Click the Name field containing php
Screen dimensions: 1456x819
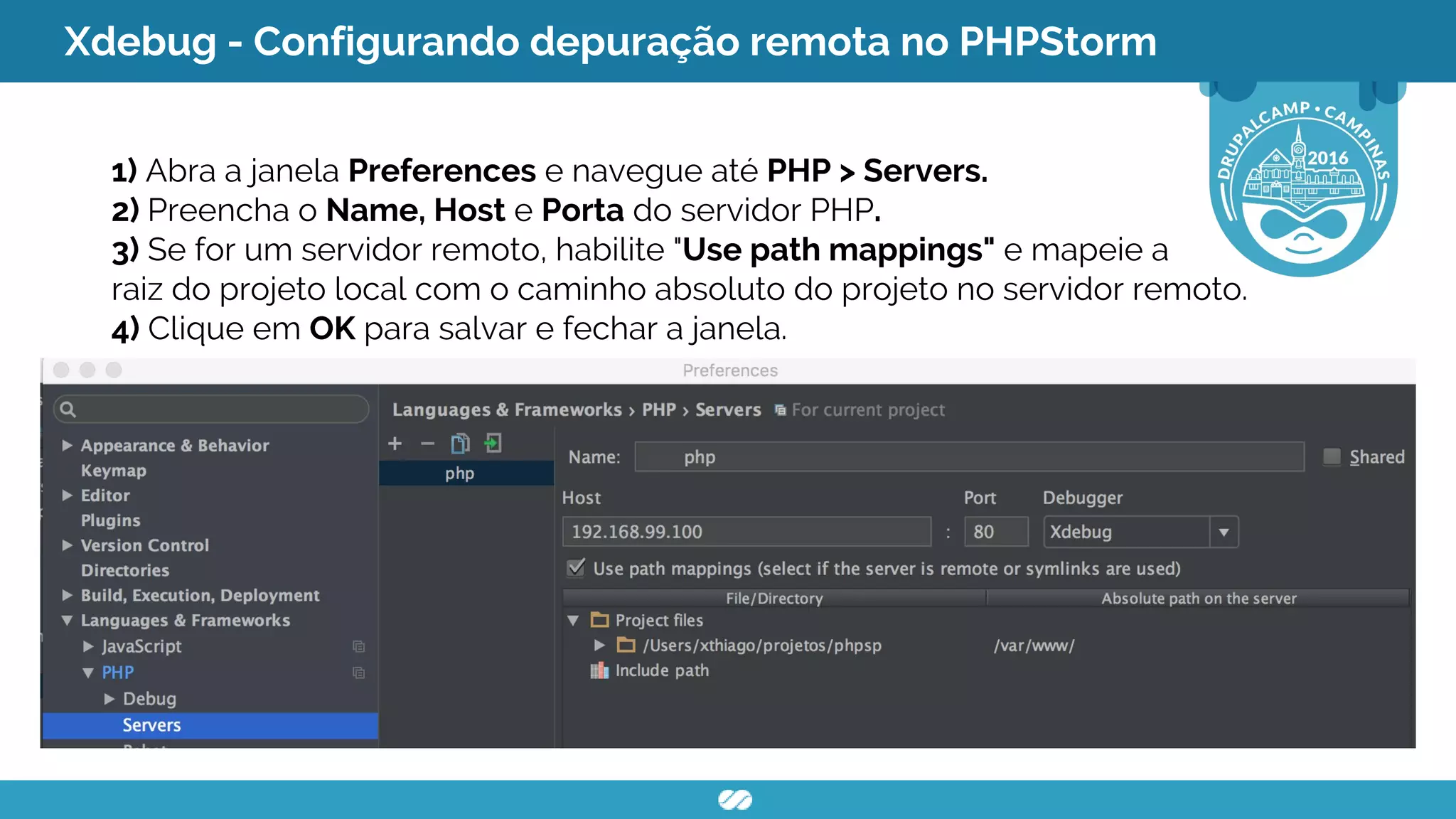(970, 456)
